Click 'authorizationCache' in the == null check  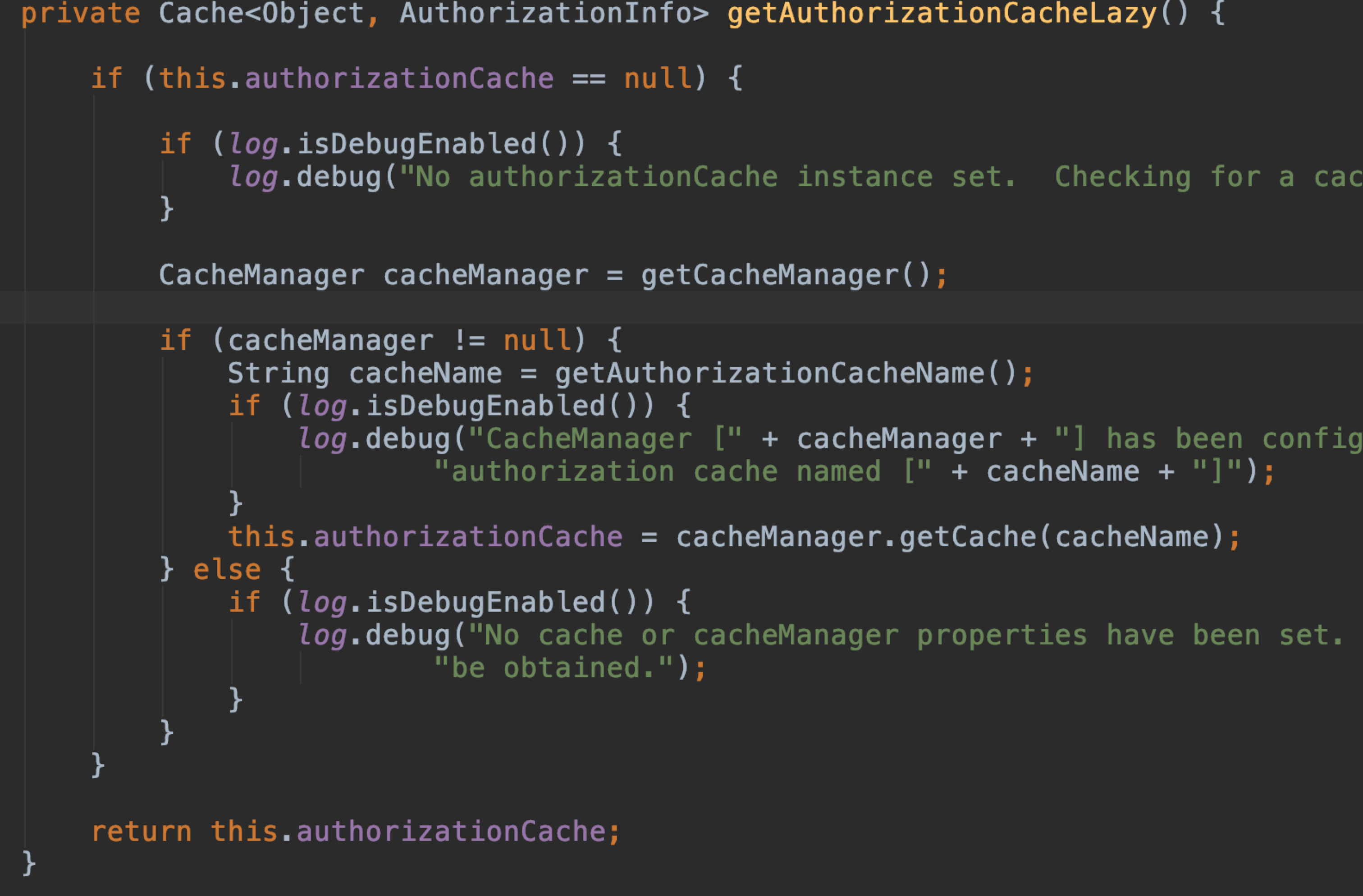click(x=399, y=78)
